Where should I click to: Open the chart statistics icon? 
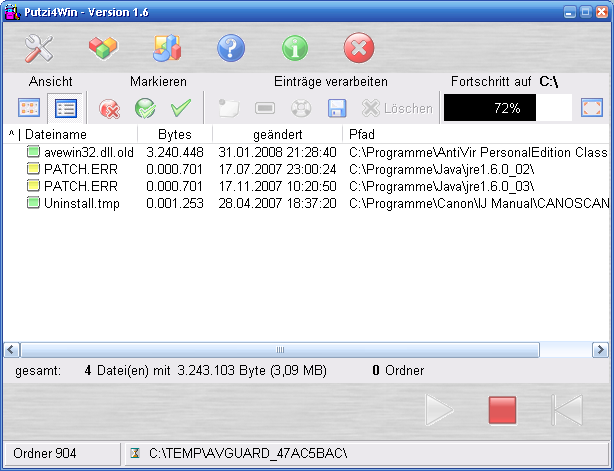point(167,48)
